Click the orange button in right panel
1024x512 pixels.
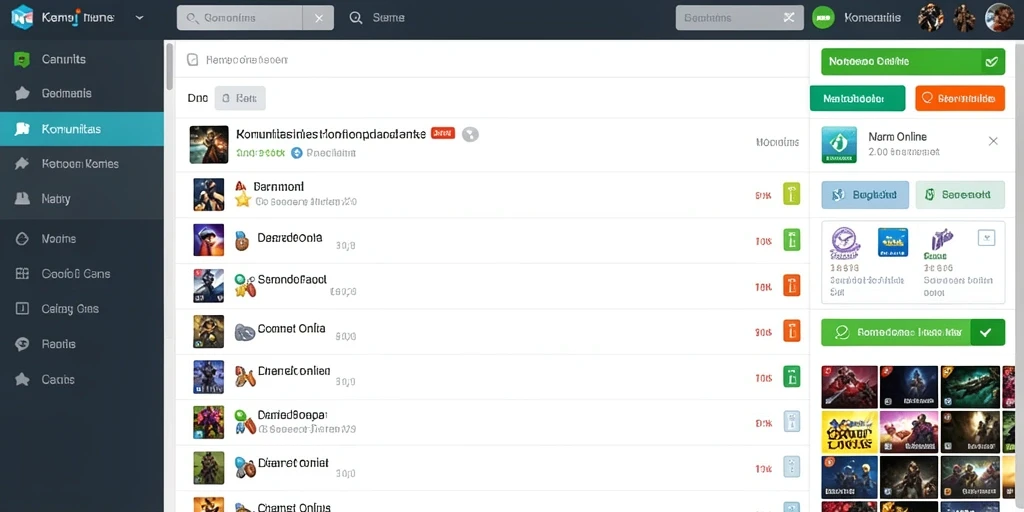tap(960, 99)
